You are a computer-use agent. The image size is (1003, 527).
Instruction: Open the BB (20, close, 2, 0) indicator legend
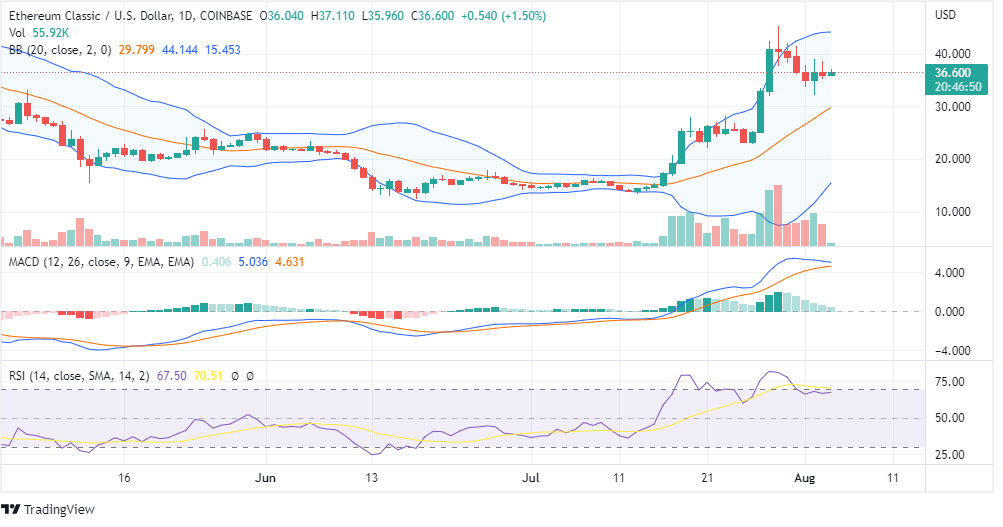pos(56,49)
